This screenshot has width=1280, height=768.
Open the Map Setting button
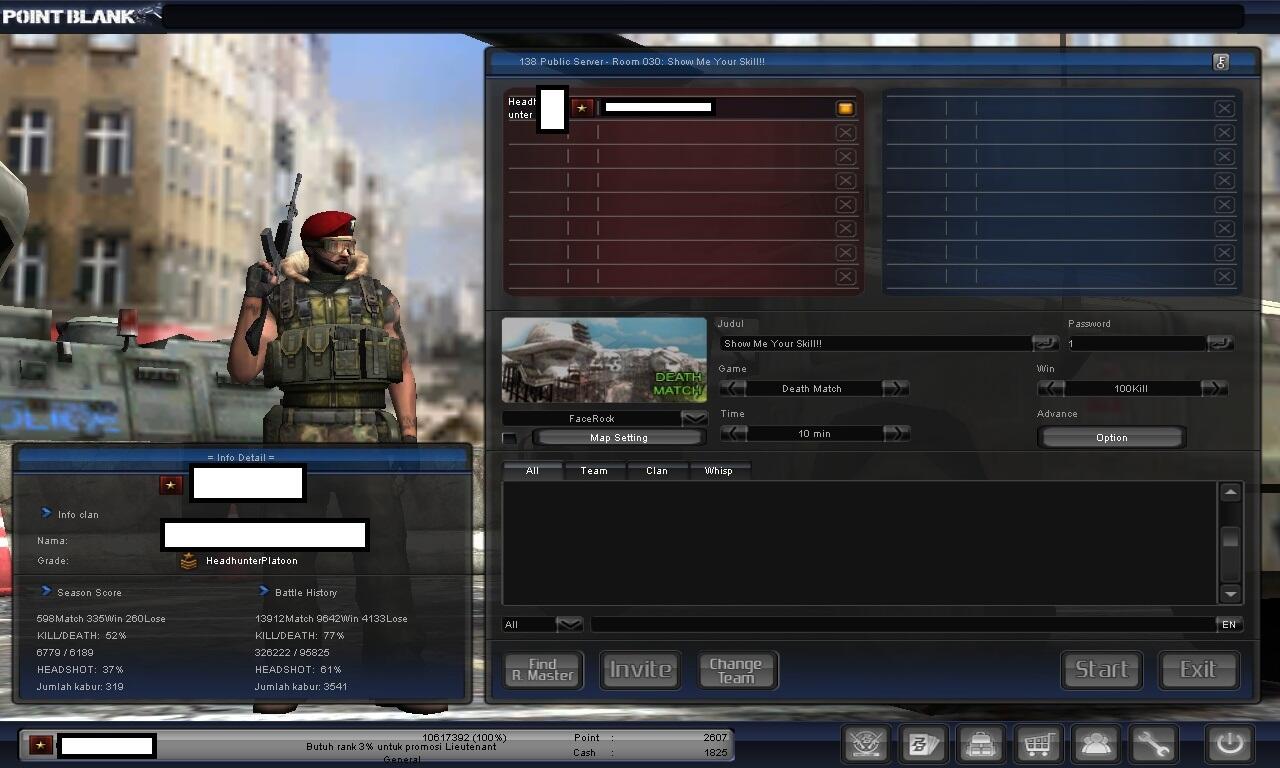pyautogui.click(x=619, y=438)
